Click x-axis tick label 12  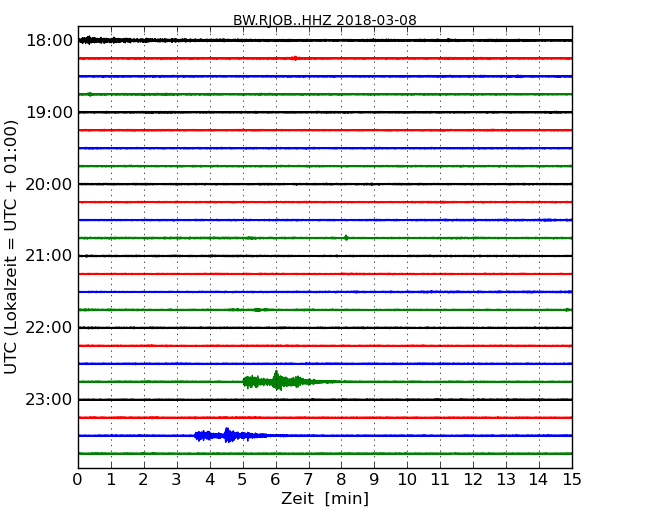coord(473,480)
